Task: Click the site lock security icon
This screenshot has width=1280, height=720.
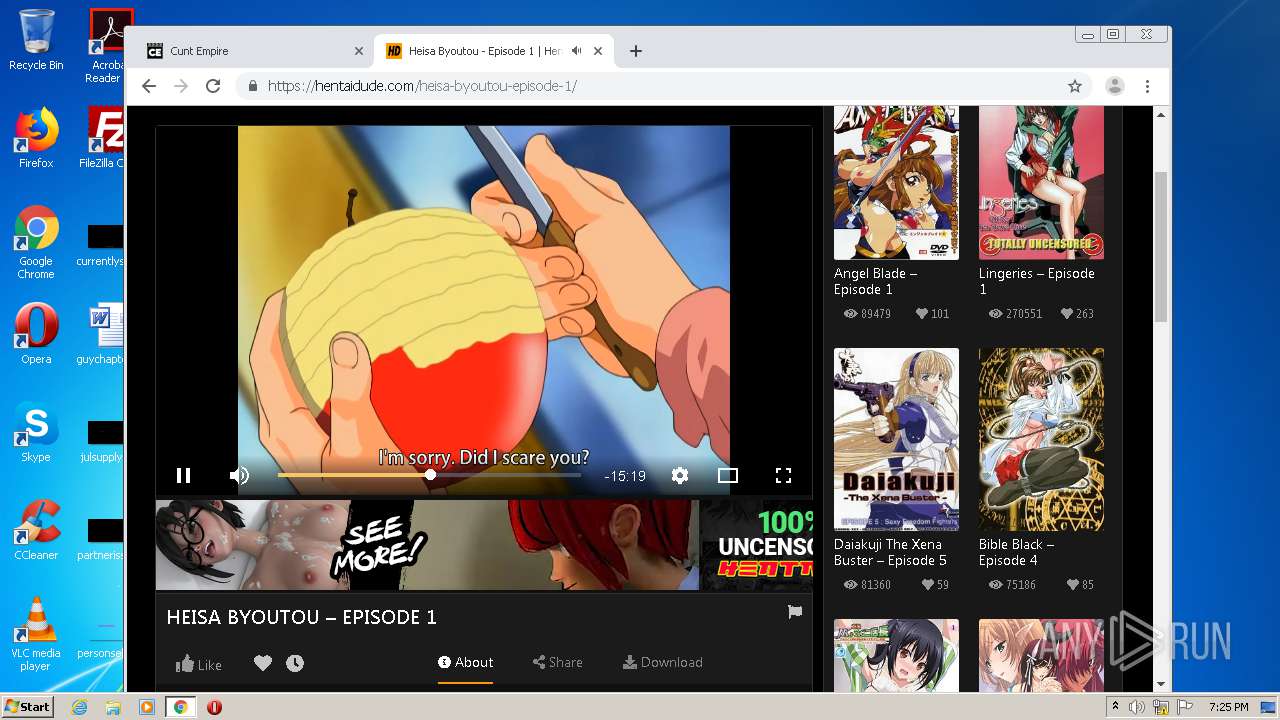Action: 253,86
